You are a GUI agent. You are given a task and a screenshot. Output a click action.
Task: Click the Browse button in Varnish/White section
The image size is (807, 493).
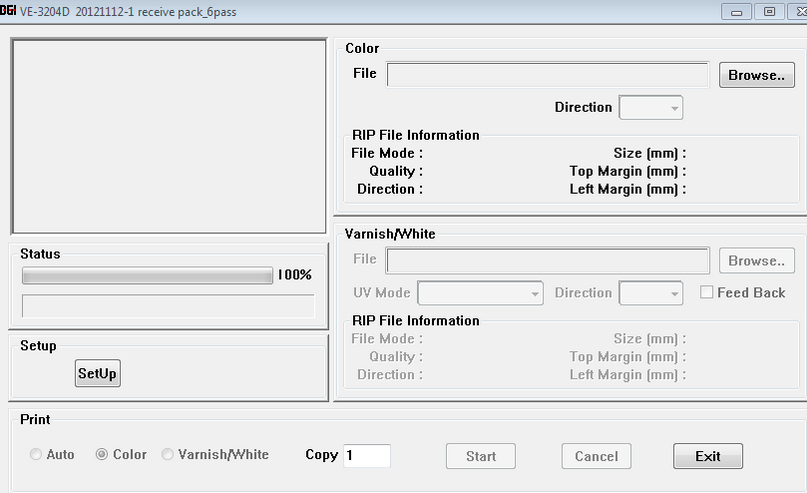coord(756,261)
